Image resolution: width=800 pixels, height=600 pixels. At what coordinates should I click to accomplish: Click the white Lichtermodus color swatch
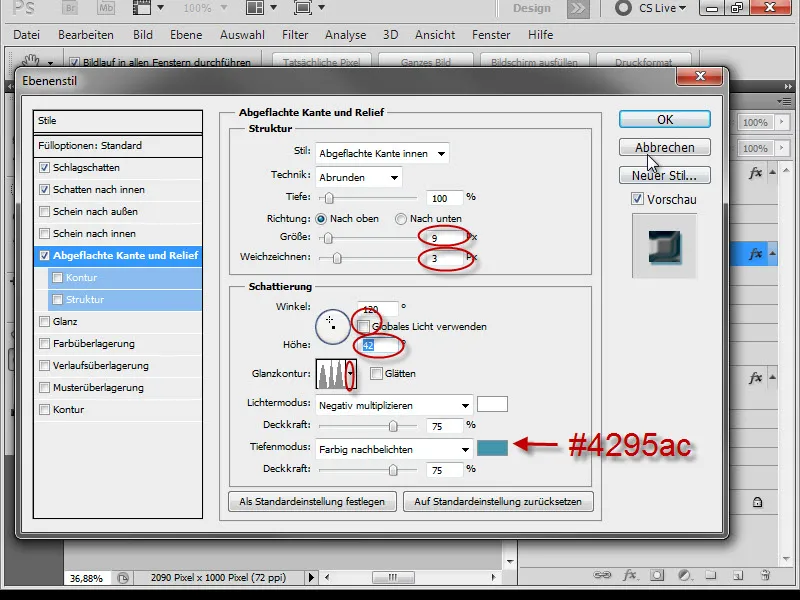tap(492, 404)
